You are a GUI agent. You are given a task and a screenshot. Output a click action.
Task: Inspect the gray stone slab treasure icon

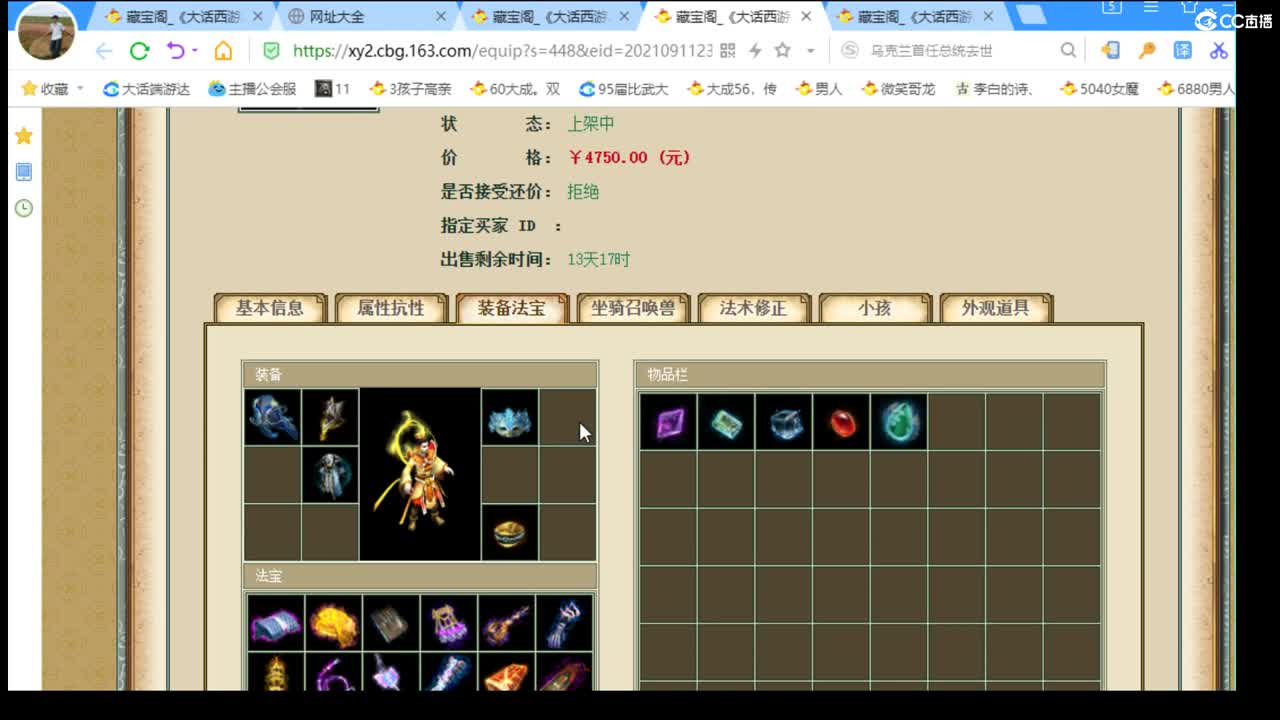pyautogui.click(x=391, y=622)
